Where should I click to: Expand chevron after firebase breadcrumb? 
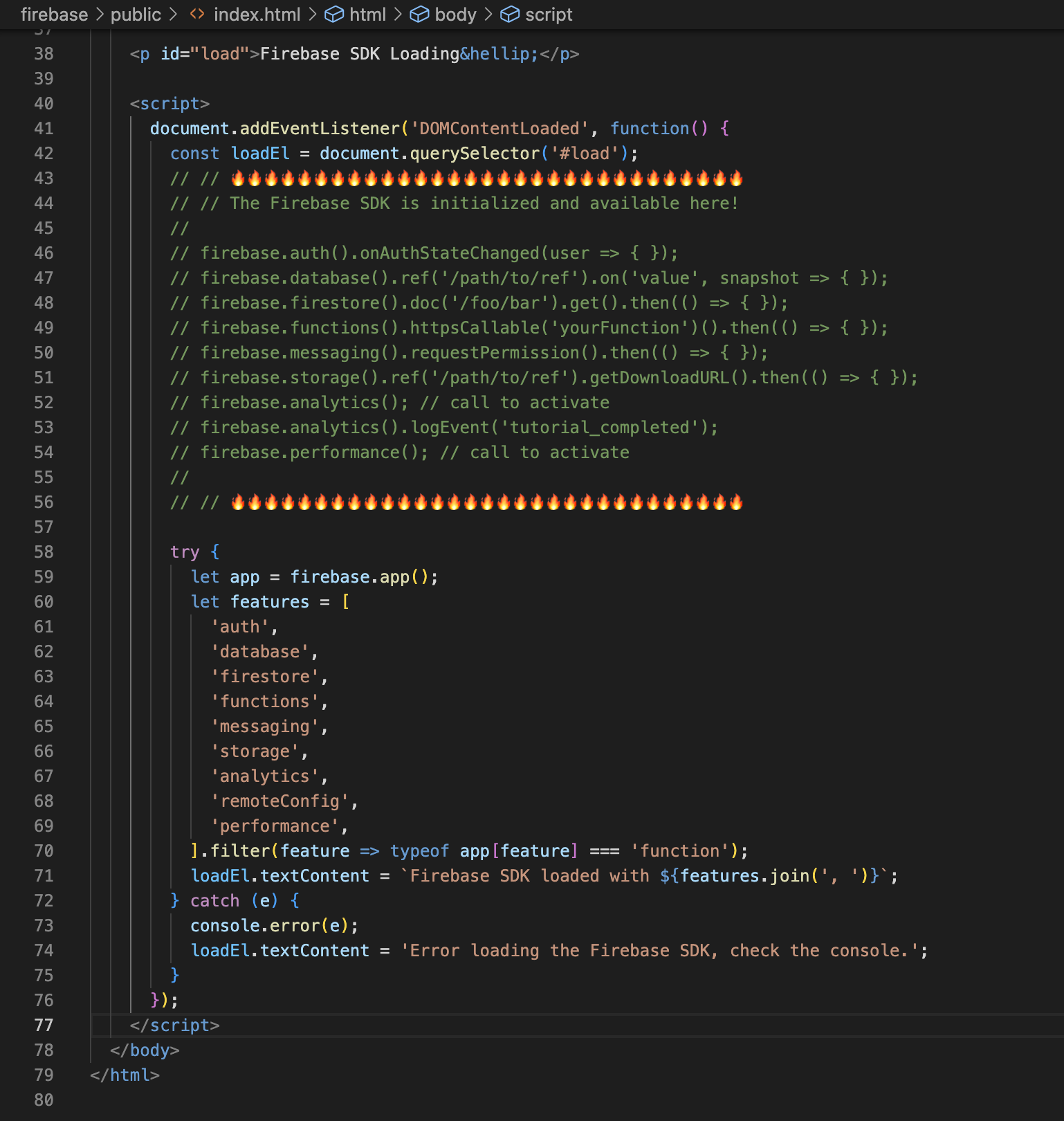click(x=100, y=15)
